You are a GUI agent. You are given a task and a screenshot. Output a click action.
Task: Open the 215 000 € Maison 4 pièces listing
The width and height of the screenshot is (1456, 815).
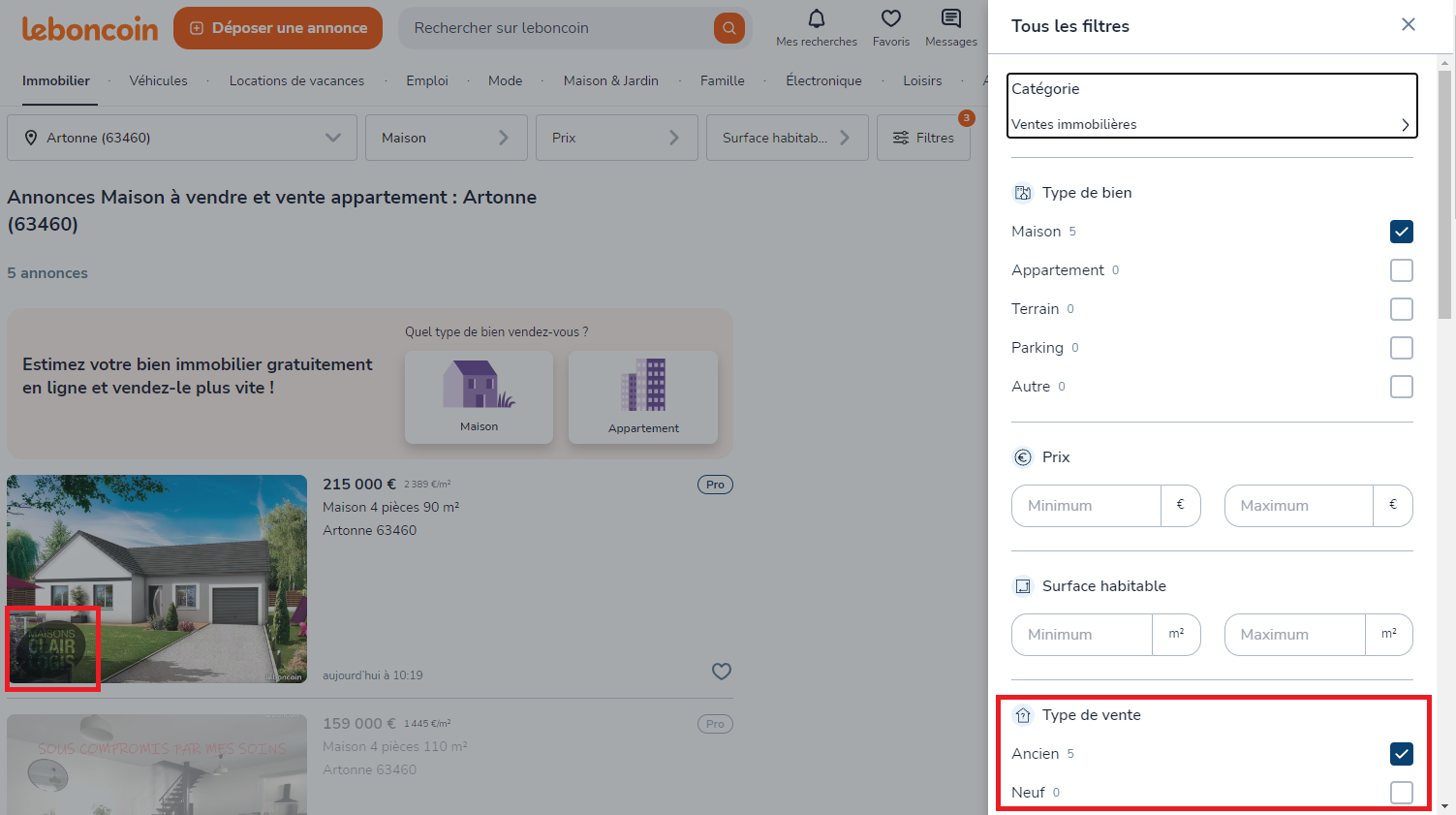pos(370,580)
